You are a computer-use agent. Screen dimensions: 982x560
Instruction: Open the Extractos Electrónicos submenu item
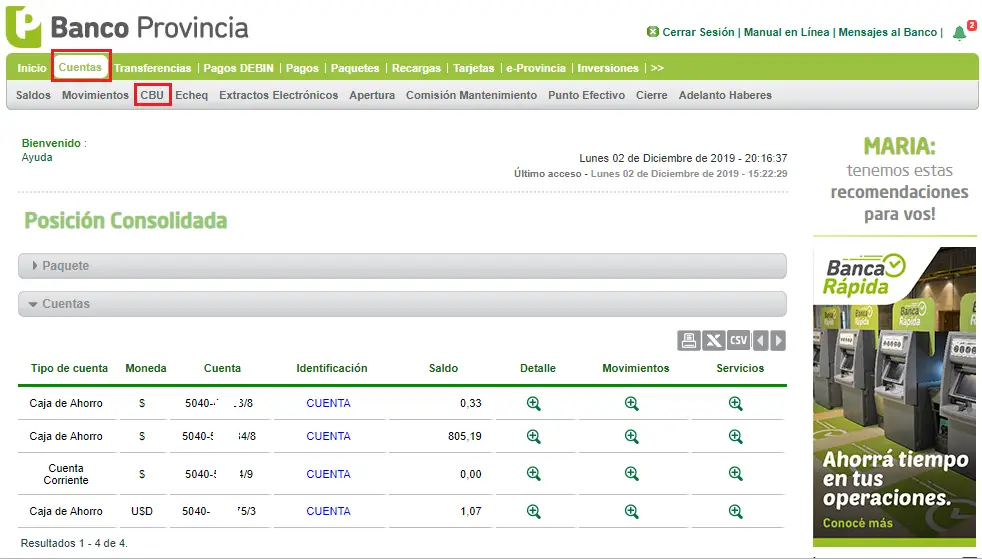coord(279,95)
